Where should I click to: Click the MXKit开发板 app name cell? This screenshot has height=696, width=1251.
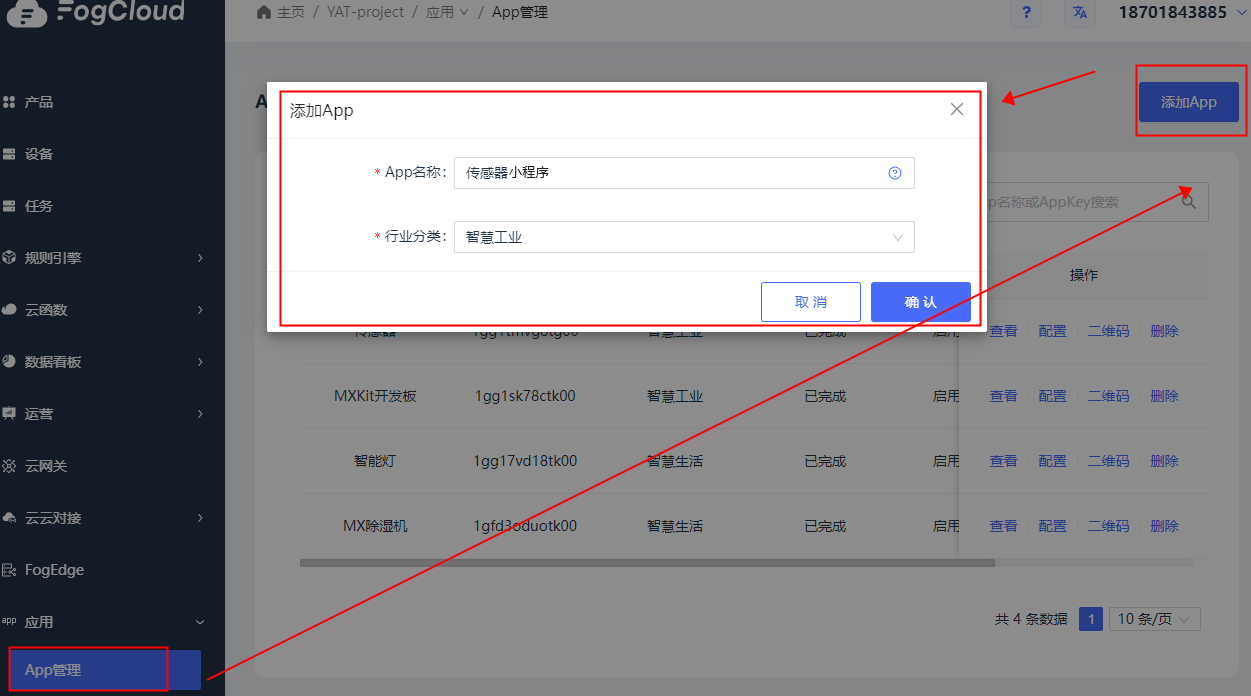(x=375, y=396)
